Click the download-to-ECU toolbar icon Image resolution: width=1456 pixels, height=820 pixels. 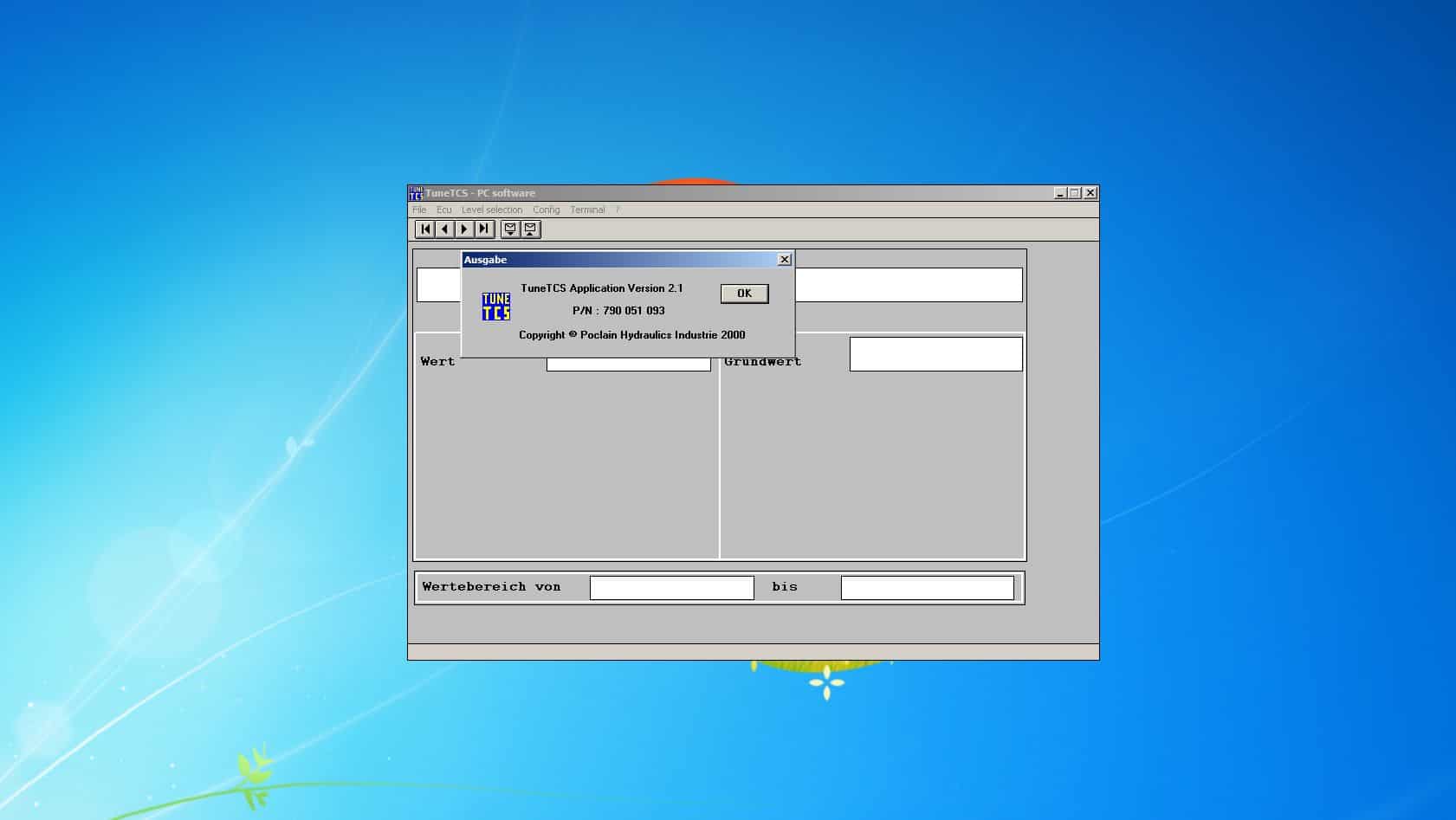(511, 229)
